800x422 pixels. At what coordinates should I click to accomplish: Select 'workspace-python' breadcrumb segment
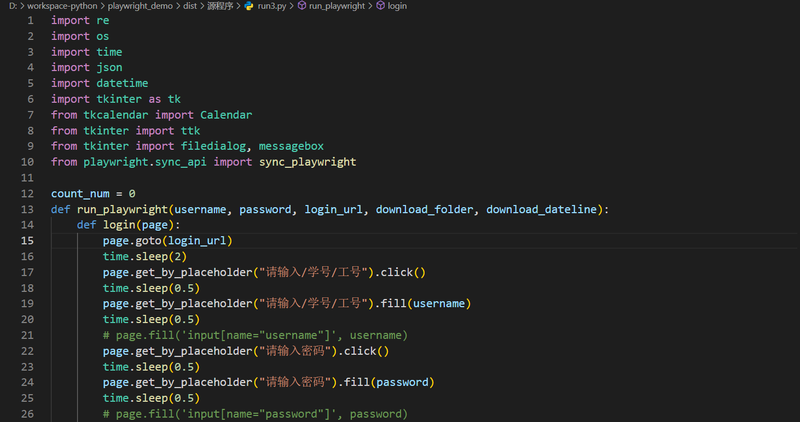click(62, 6)
